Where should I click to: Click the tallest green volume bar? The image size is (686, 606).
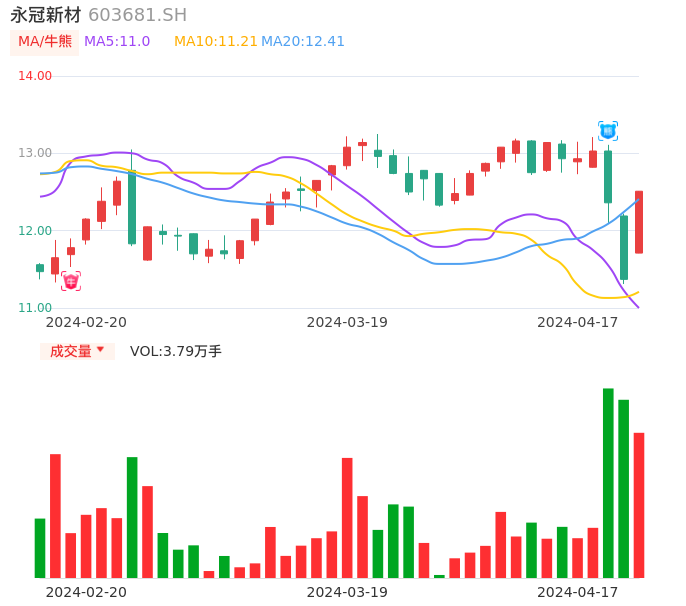(x=608, y=483)
